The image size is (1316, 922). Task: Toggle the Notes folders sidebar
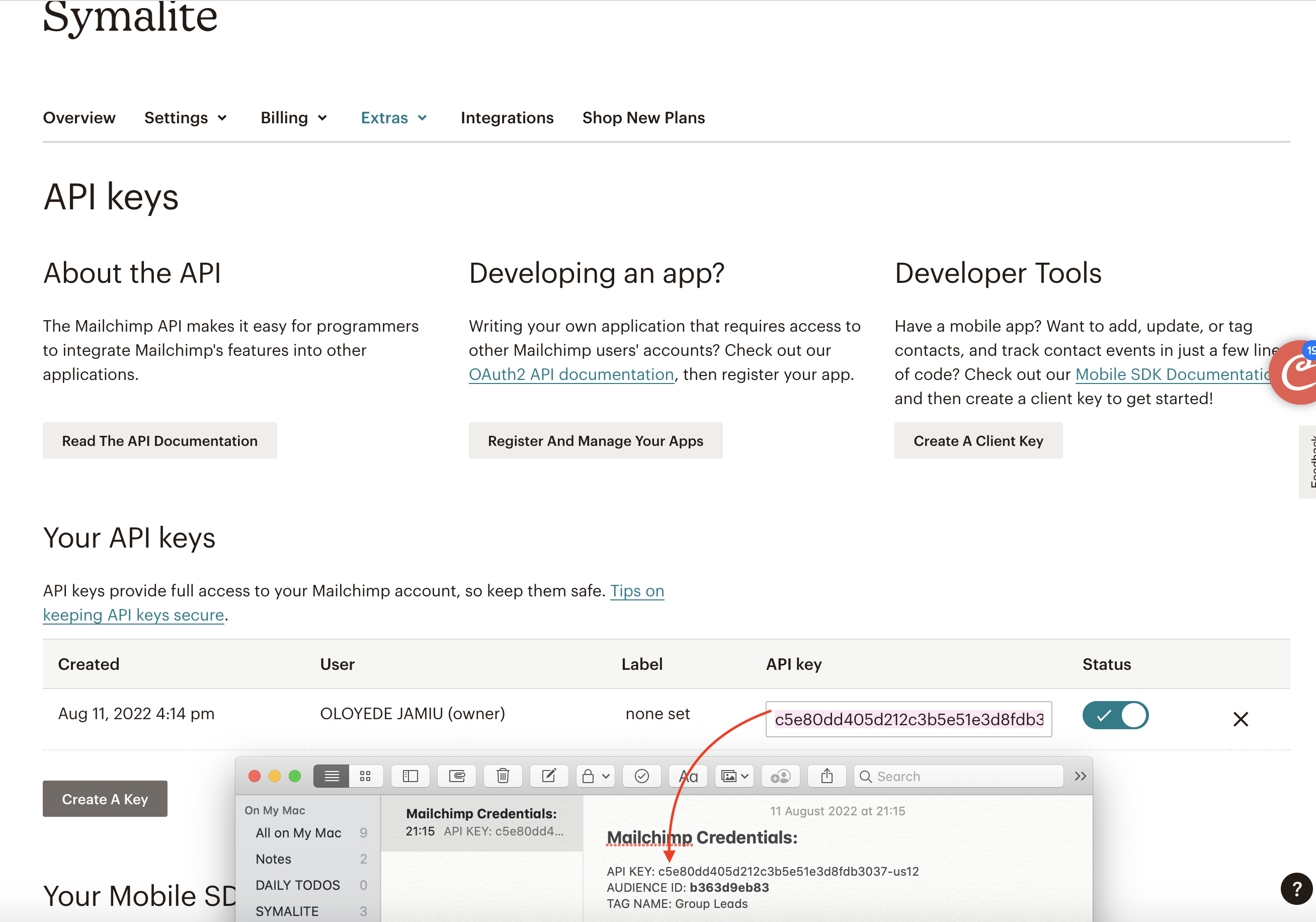tap(410, 776)
